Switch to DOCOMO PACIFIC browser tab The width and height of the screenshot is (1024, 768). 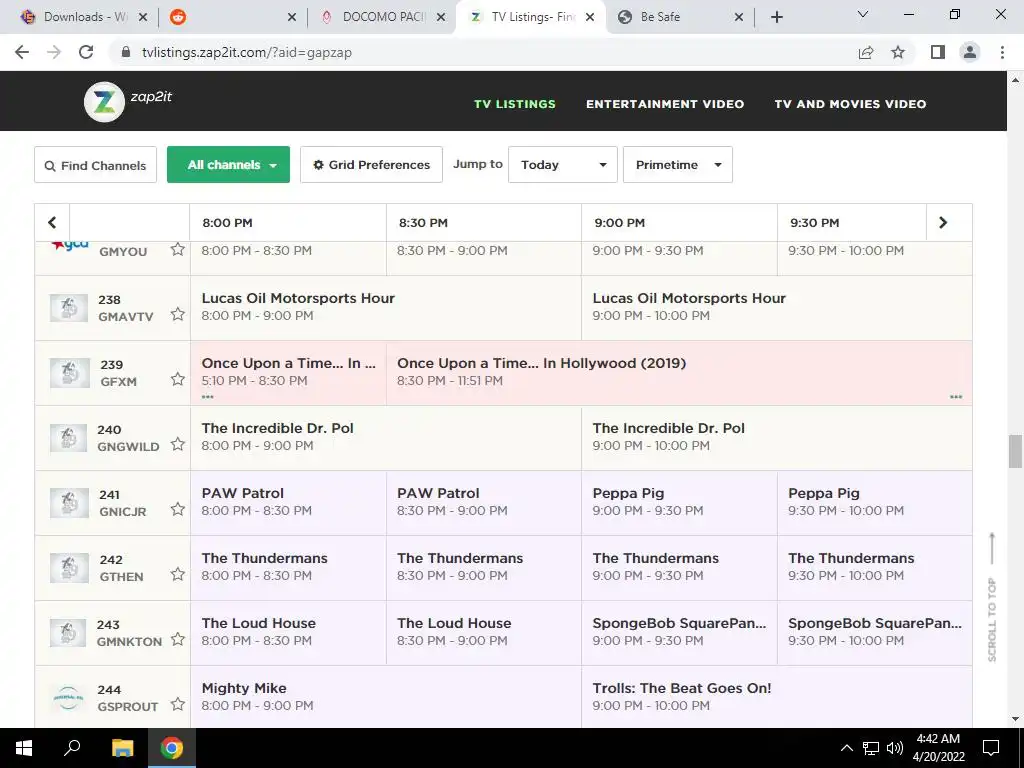tap(382, 17)
